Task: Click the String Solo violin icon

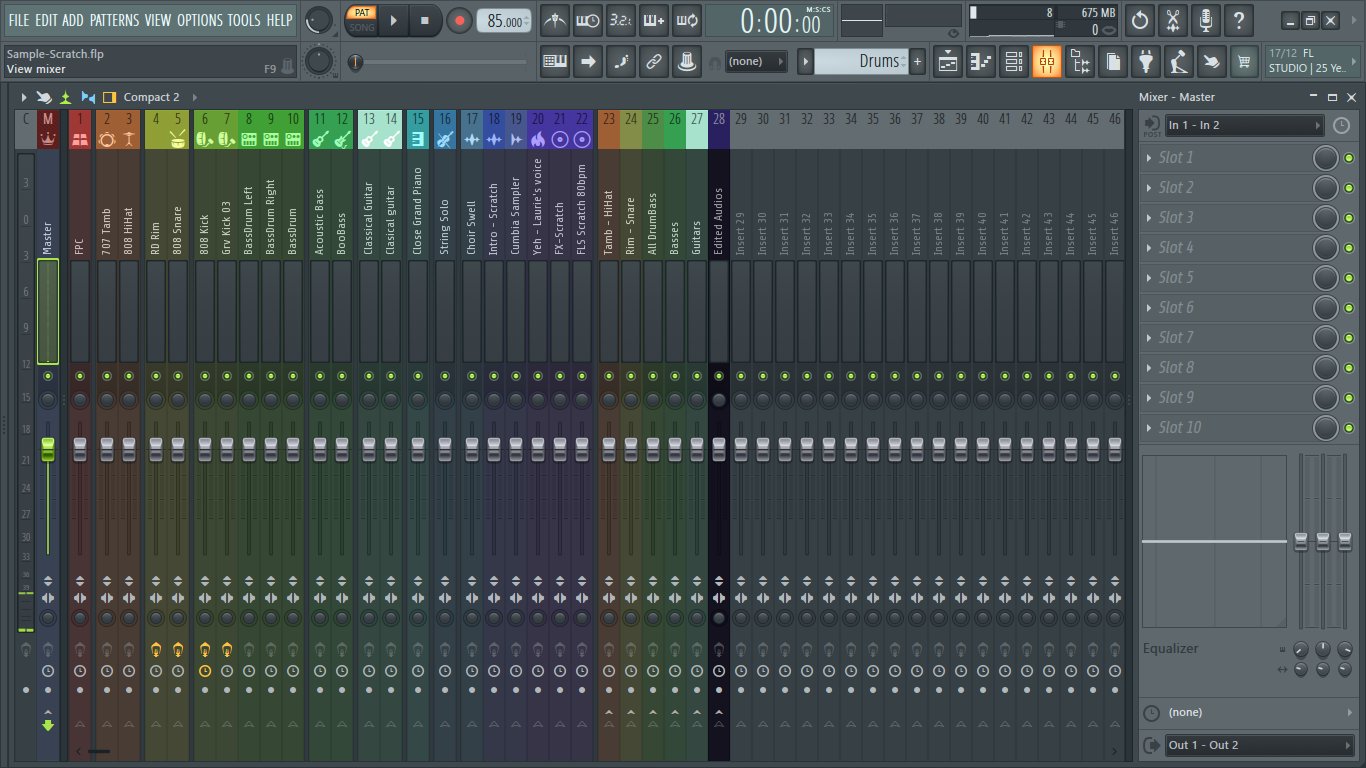Action: 445,140
